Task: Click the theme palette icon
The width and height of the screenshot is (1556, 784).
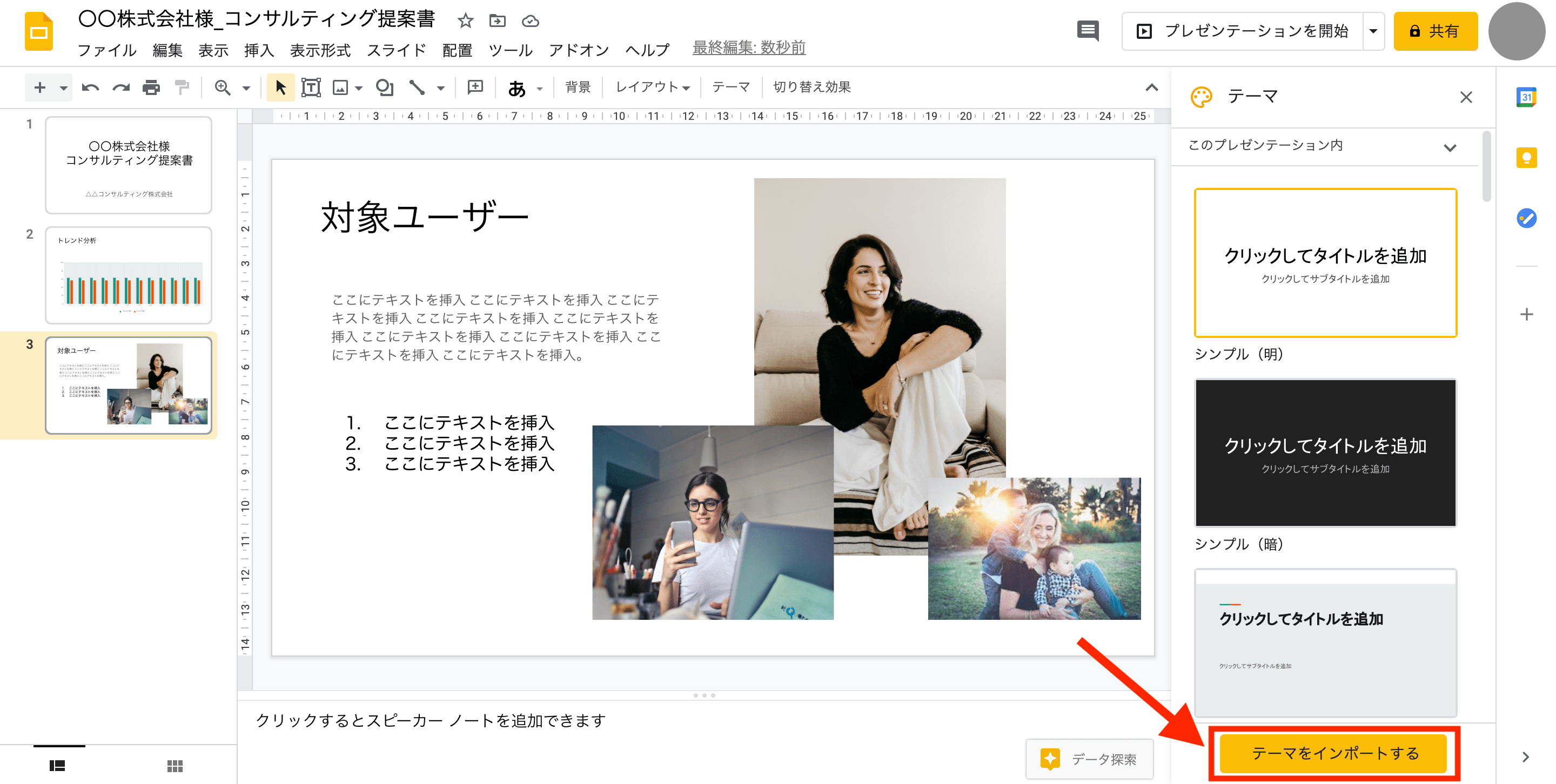Action: [1201, 97]
